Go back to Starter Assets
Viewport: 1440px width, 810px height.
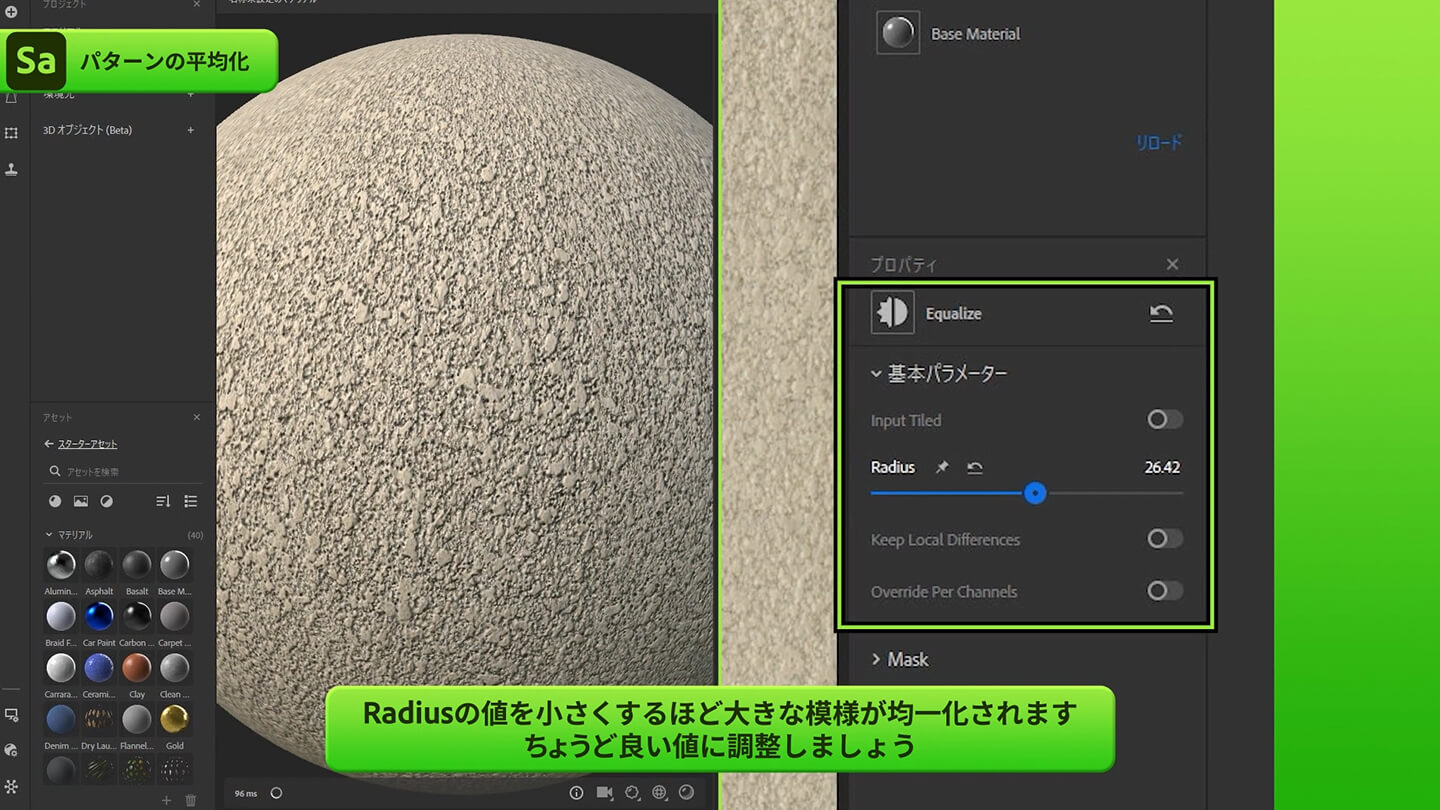pos(81,444)
